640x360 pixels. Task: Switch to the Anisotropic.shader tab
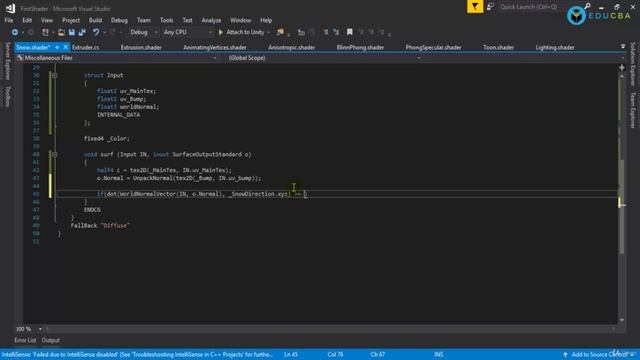[x=291, y=47]
